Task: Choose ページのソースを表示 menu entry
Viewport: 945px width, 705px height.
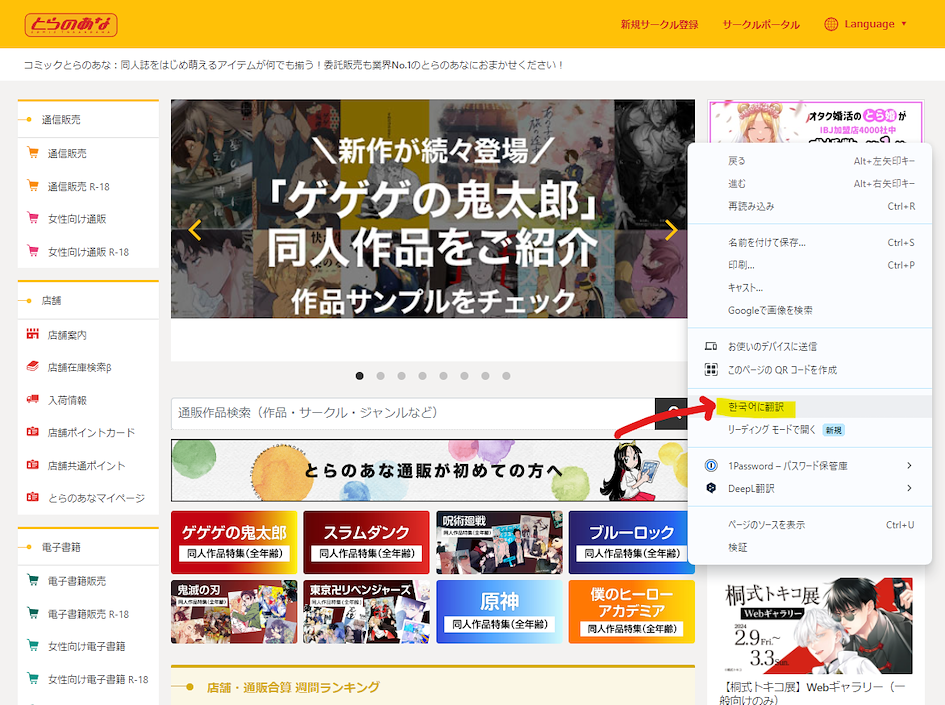Action: tap(809, 525)
